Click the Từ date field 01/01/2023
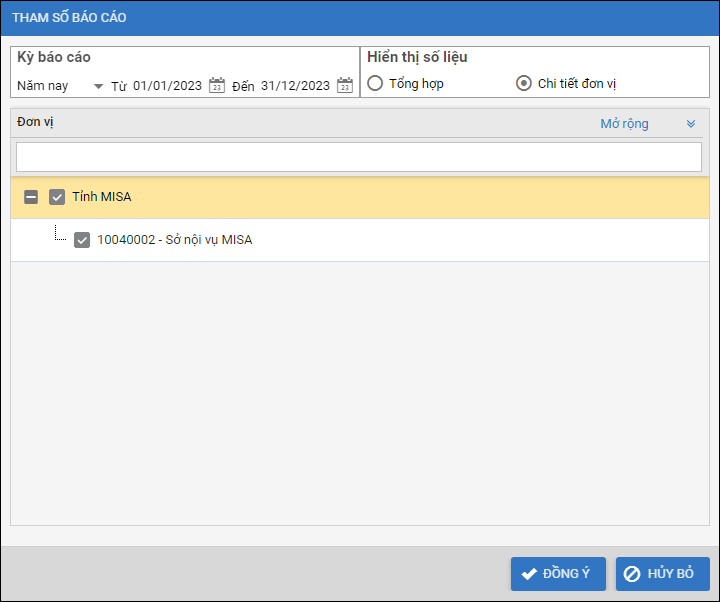The image size is (720, 602). pos(168,86)
